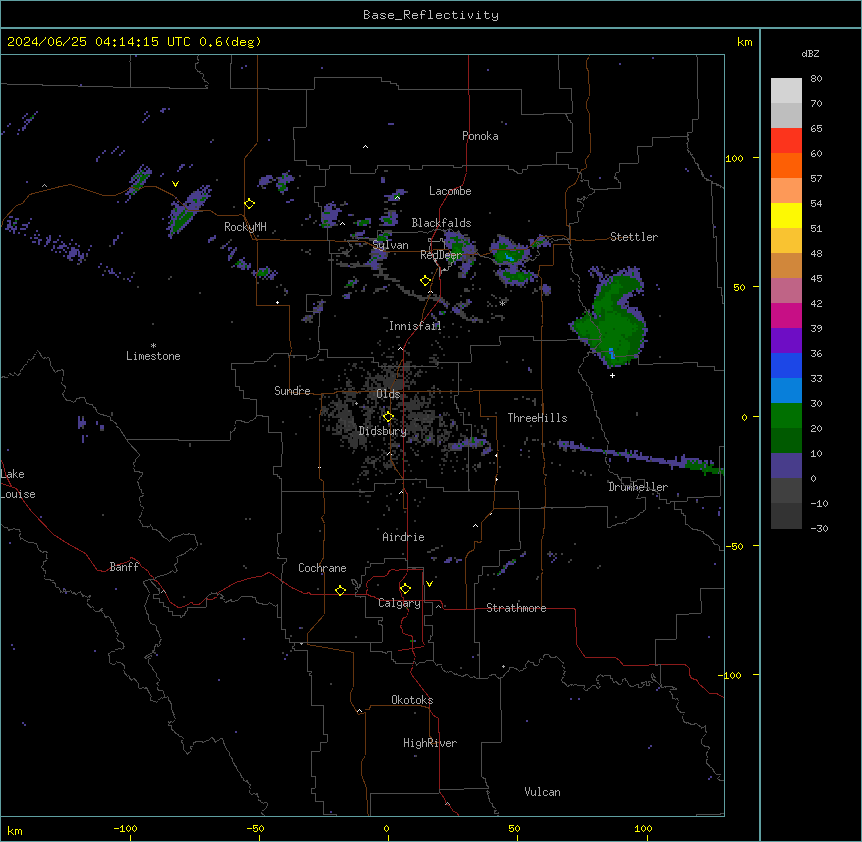Screen dimensions: 862x842
Task: Click the yellow diamond marker above Calgary label
Action: pos(405,589)
